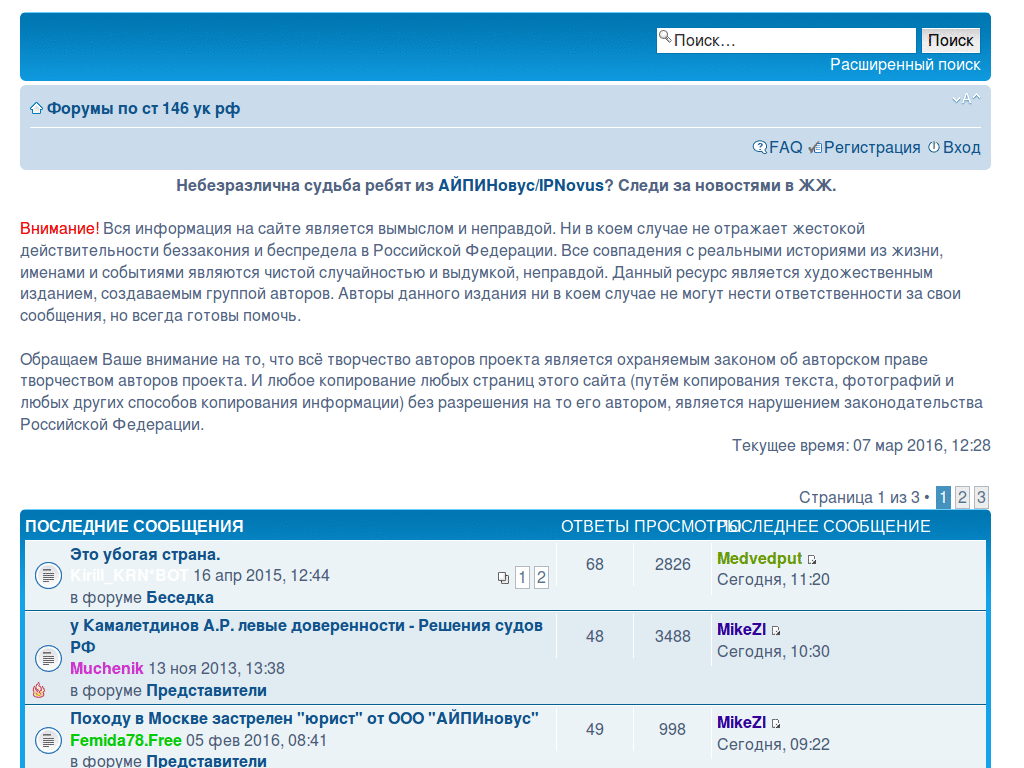Open topic 'Походу в Москве застрелен юрист'
This screenshot has height=768, width=1024.
(304, 718)
